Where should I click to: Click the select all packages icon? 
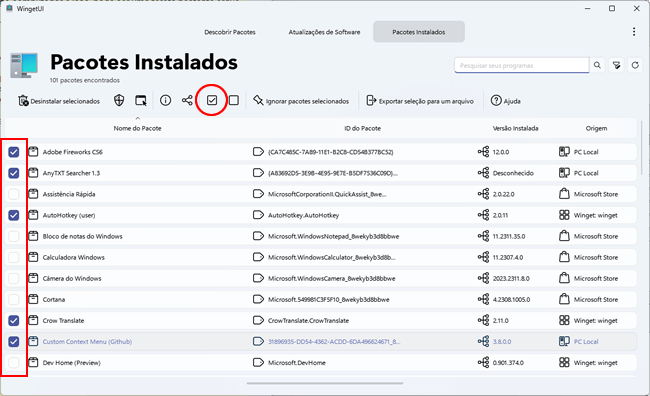212,100
